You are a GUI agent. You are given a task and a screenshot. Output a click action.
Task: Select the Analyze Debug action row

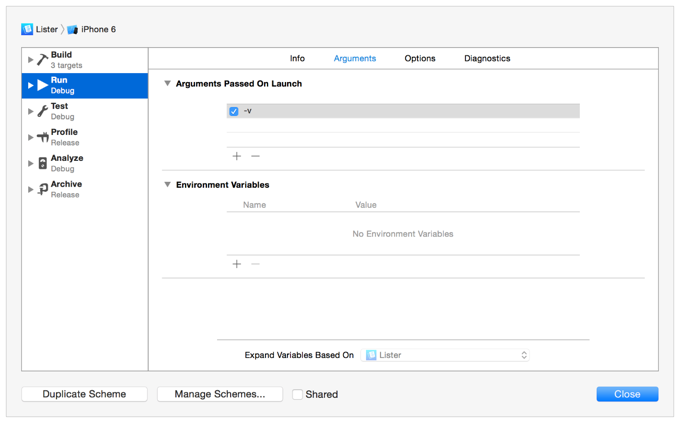coord(85,164)
